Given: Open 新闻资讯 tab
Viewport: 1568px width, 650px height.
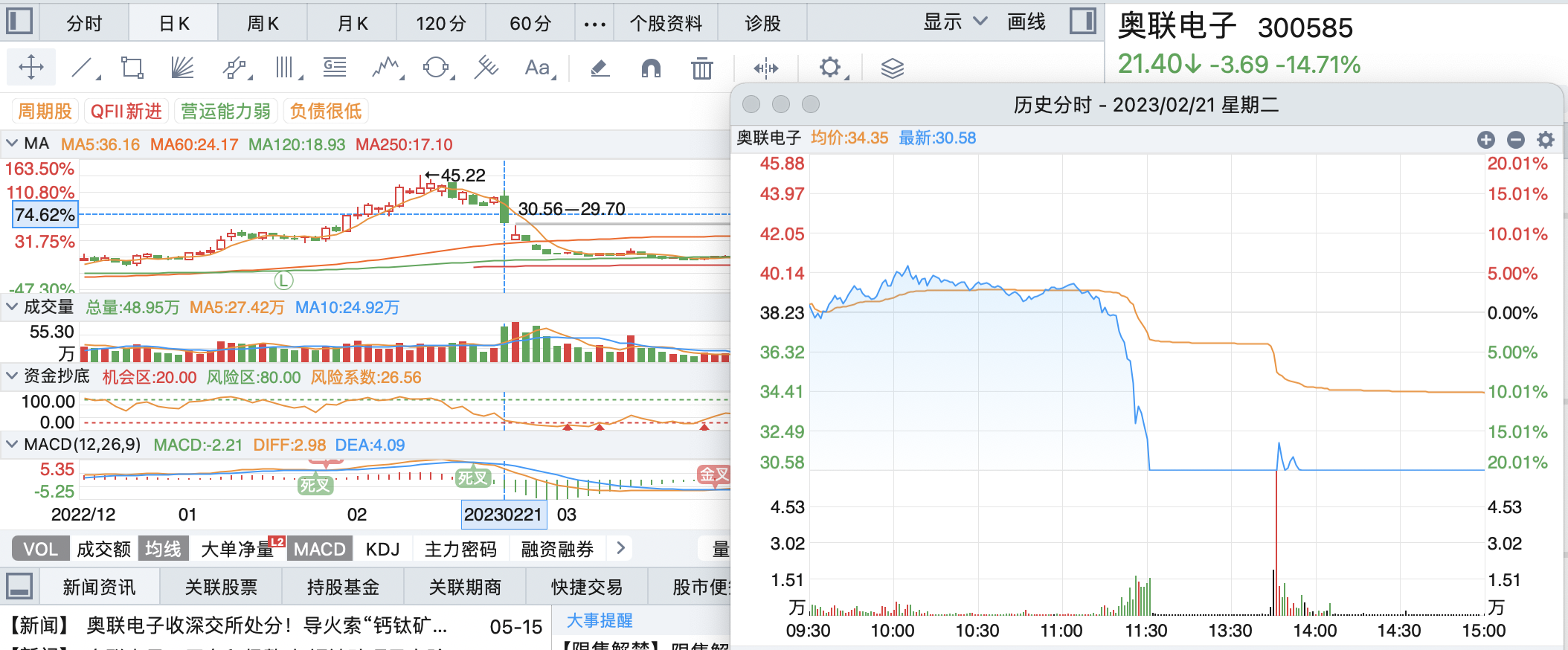Looking at the screenshot, I should tap(99, 587).
